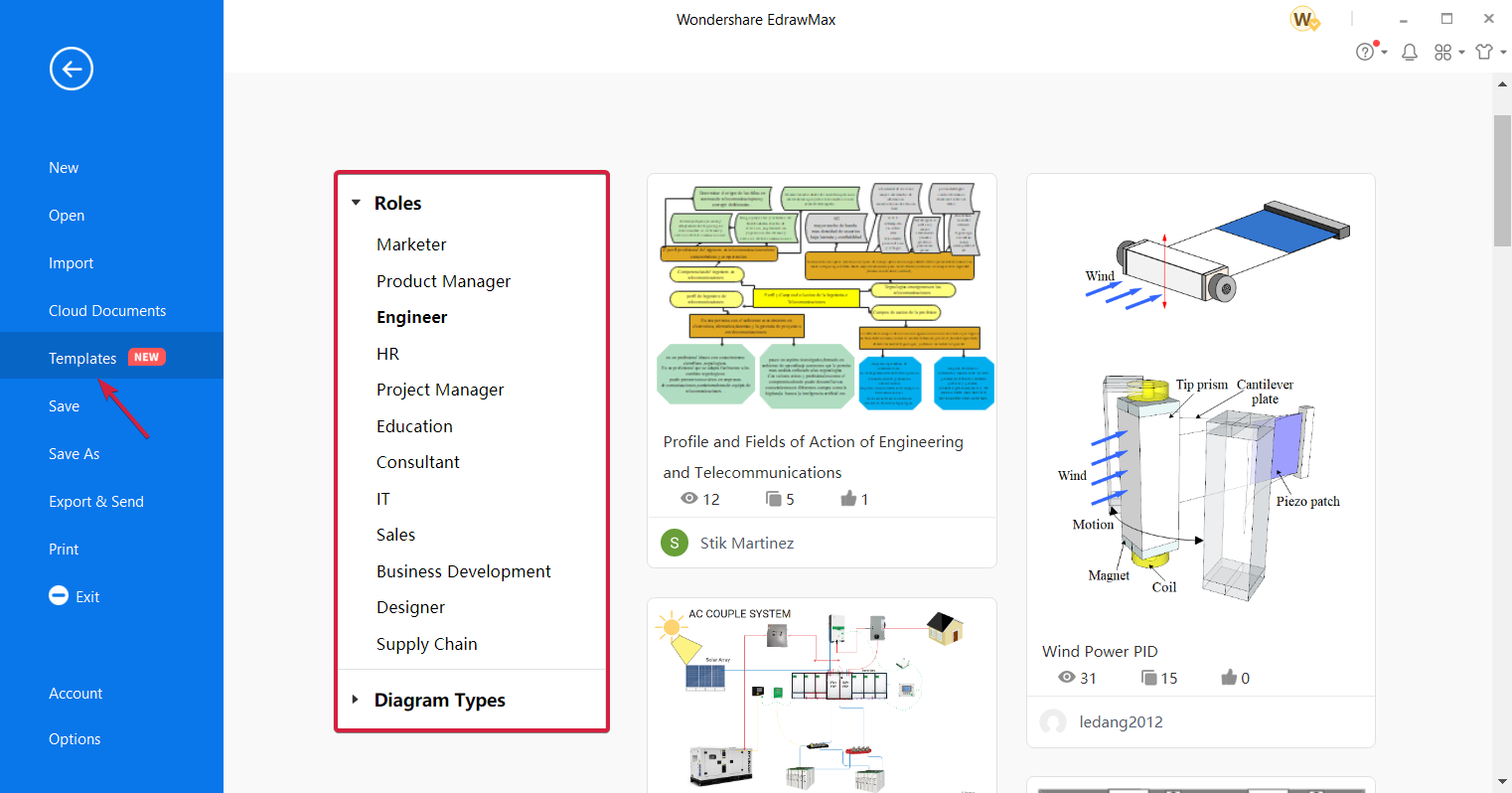Click Save in the sidebar
Screen dimensions: 1512x793
(x=64, y=405)
